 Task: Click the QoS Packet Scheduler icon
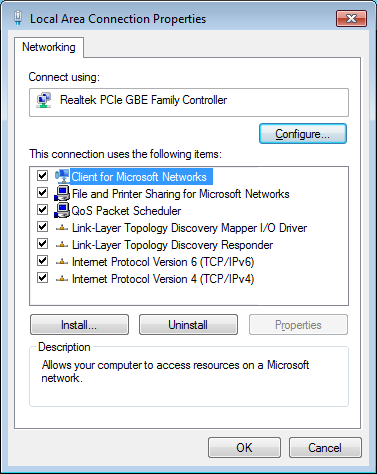coord(62,210)
